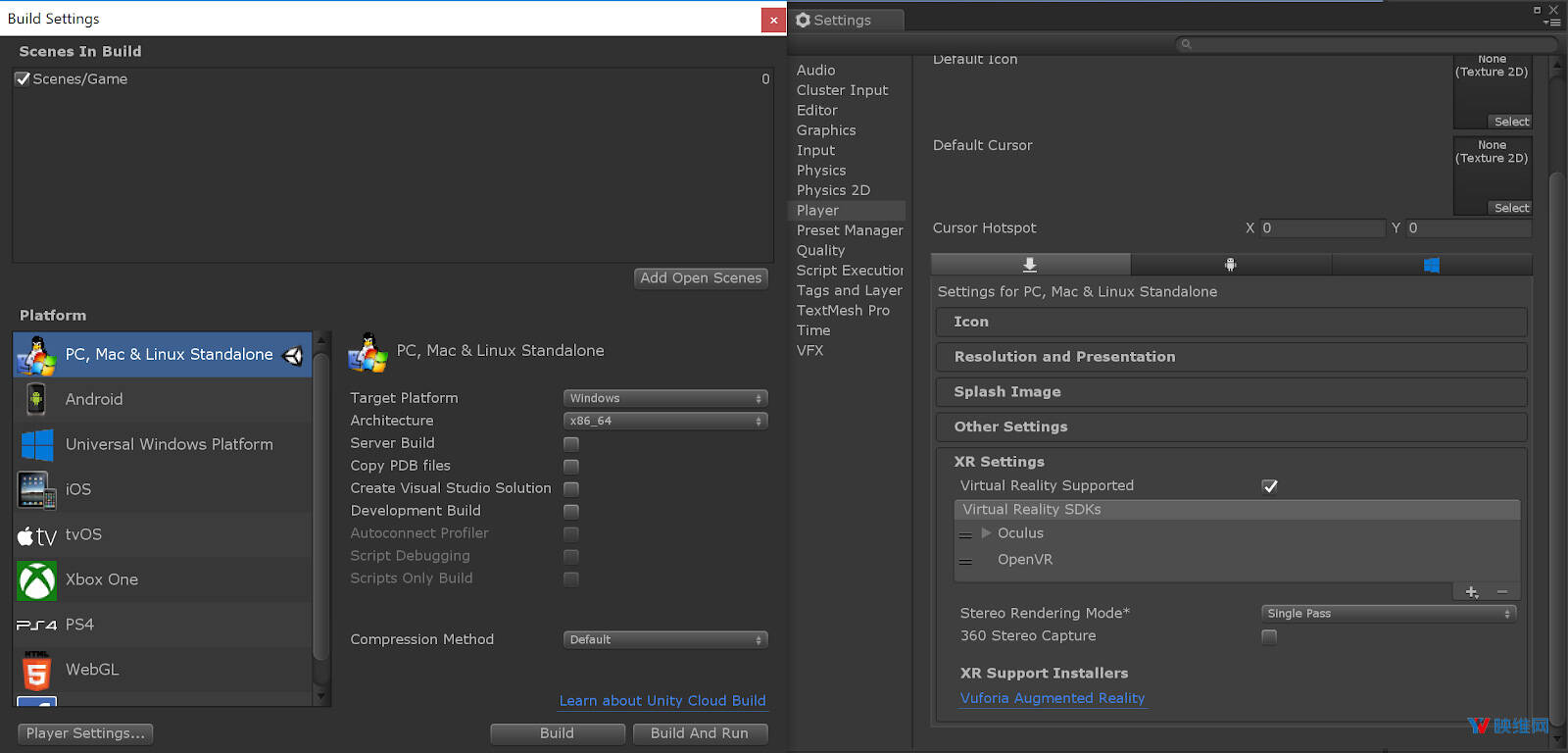The width and height of the screenshot is (1568, 753).
Task: Select Android platform icon in platform list
Action: tap(36, 399)
